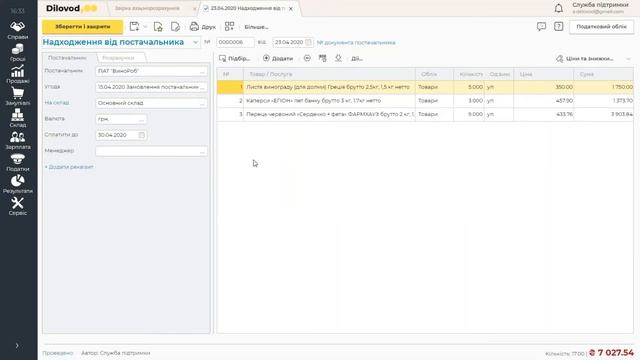
Task: Open the help question mark icon
Action: 558,27
